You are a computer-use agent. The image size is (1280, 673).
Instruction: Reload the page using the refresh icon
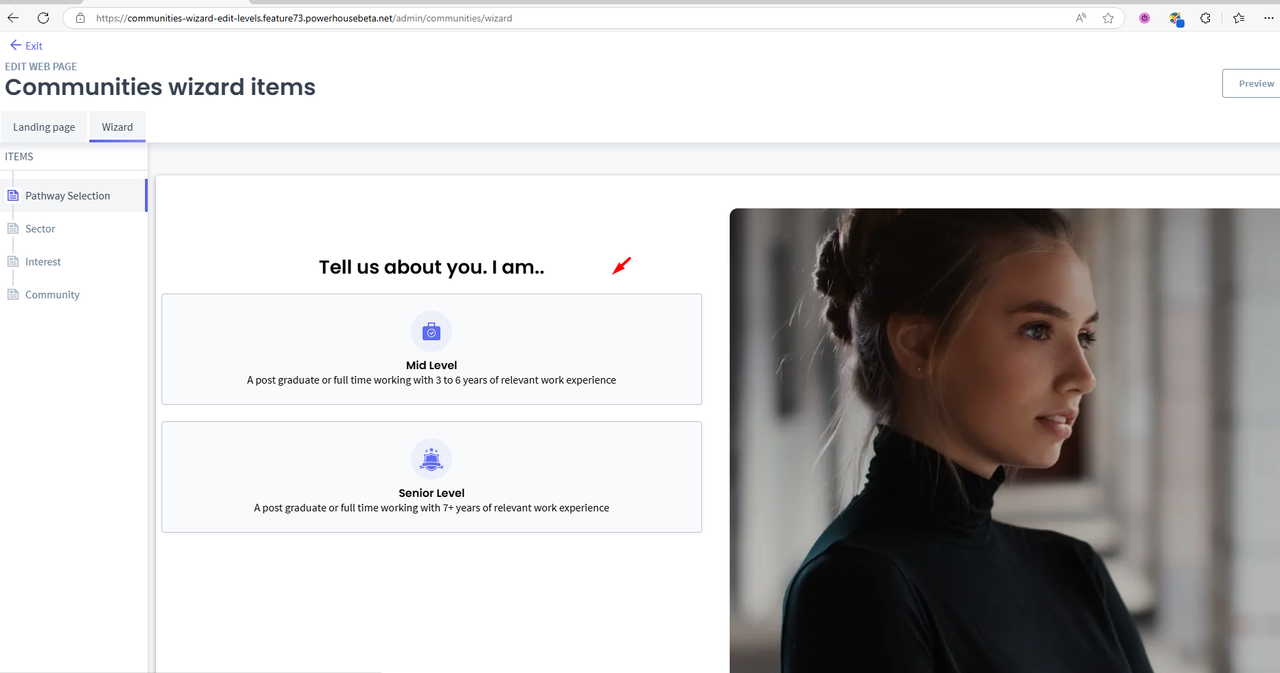point(43,18)
